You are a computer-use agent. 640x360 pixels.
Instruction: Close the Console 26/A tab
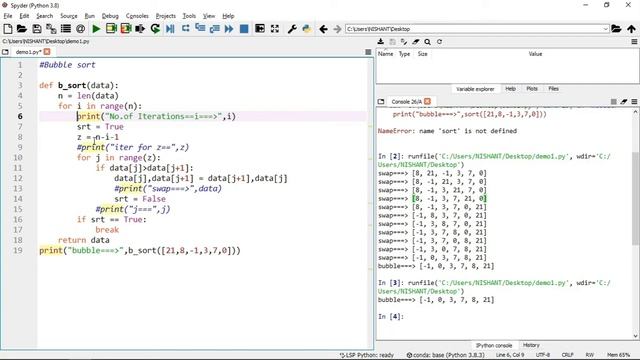coord(427,101)
